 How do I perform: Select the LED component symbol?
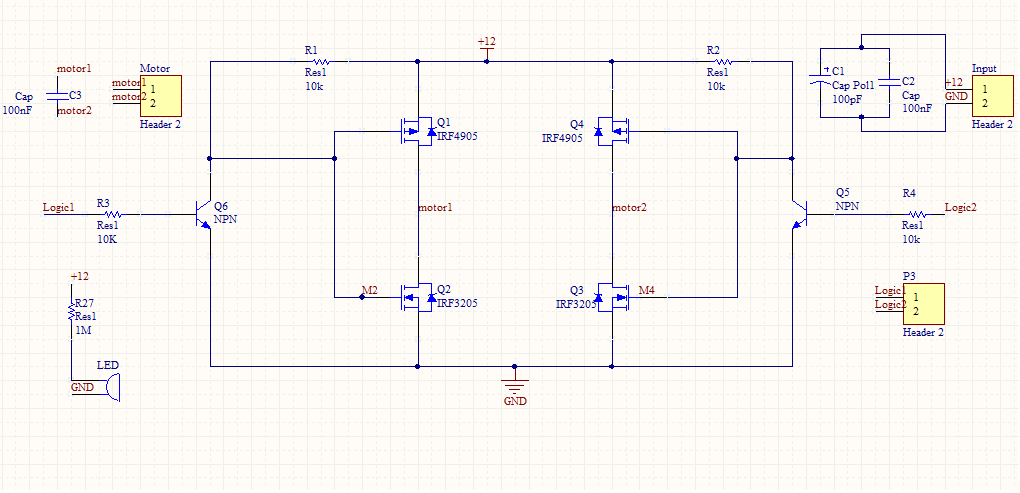tap(114, 388)
